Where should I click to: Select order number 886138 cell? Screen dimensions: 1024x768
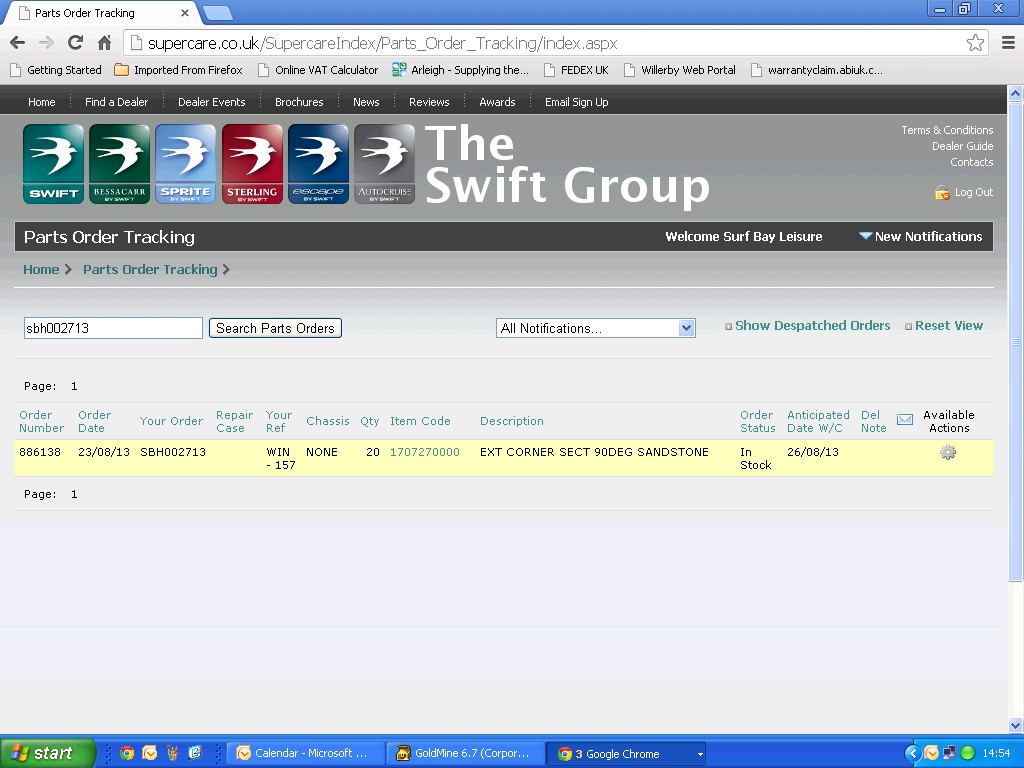tap(40, 452)
